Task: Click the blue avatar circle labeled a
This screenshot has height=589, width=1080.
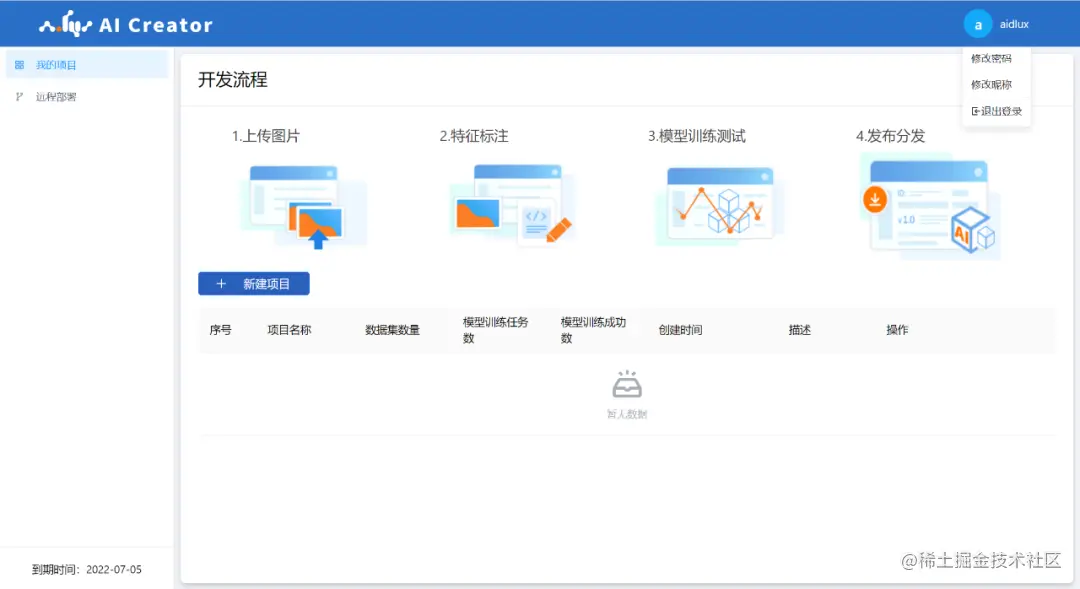Action: [977, 24]
